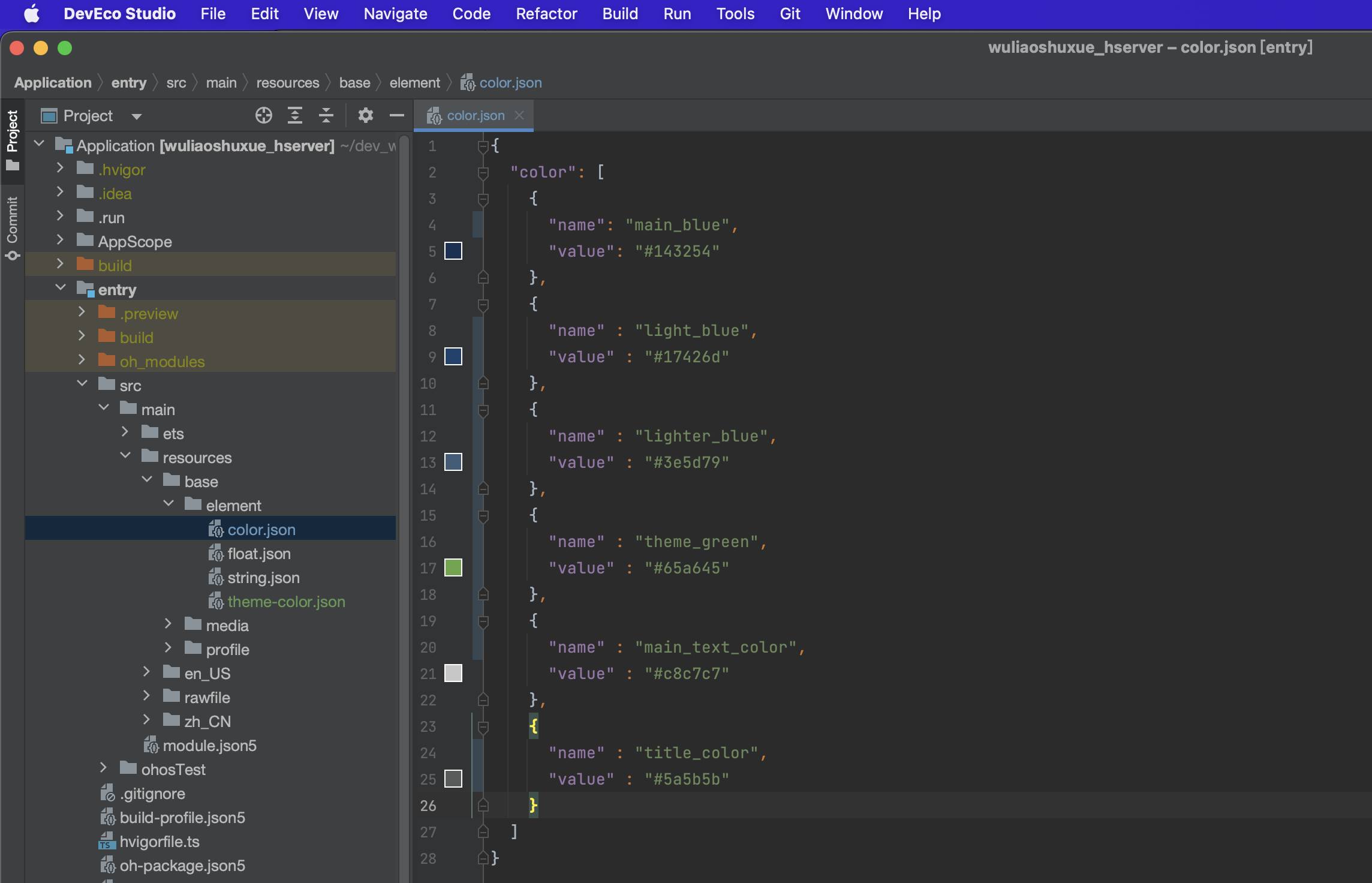Expand the oh_modules folder

pyautogui.click(x=82, y=360)
